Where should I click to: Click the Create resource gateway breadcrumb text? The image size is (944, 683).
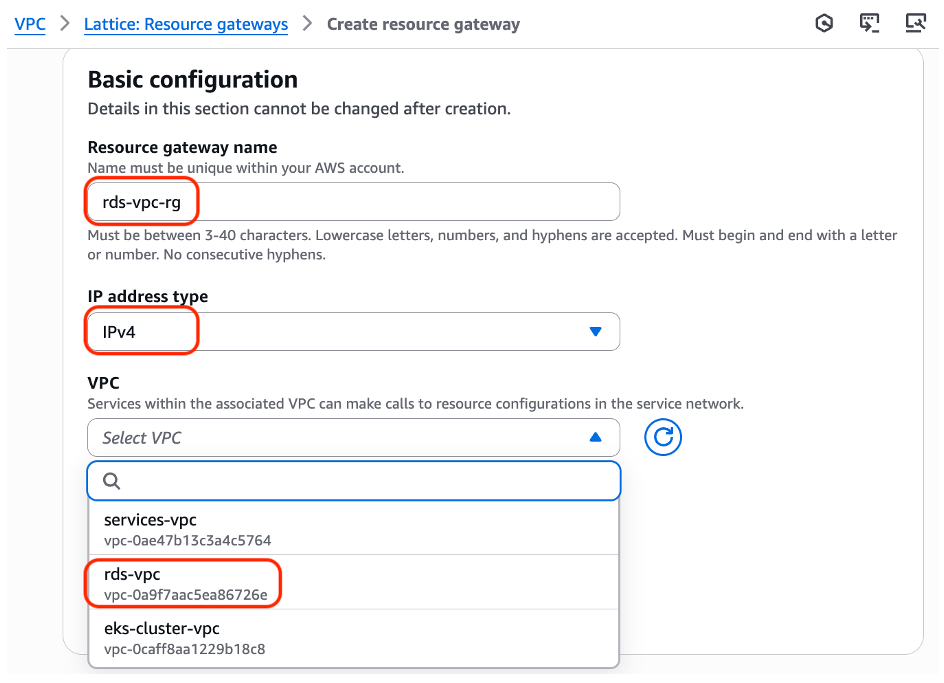tap(423, 24)
